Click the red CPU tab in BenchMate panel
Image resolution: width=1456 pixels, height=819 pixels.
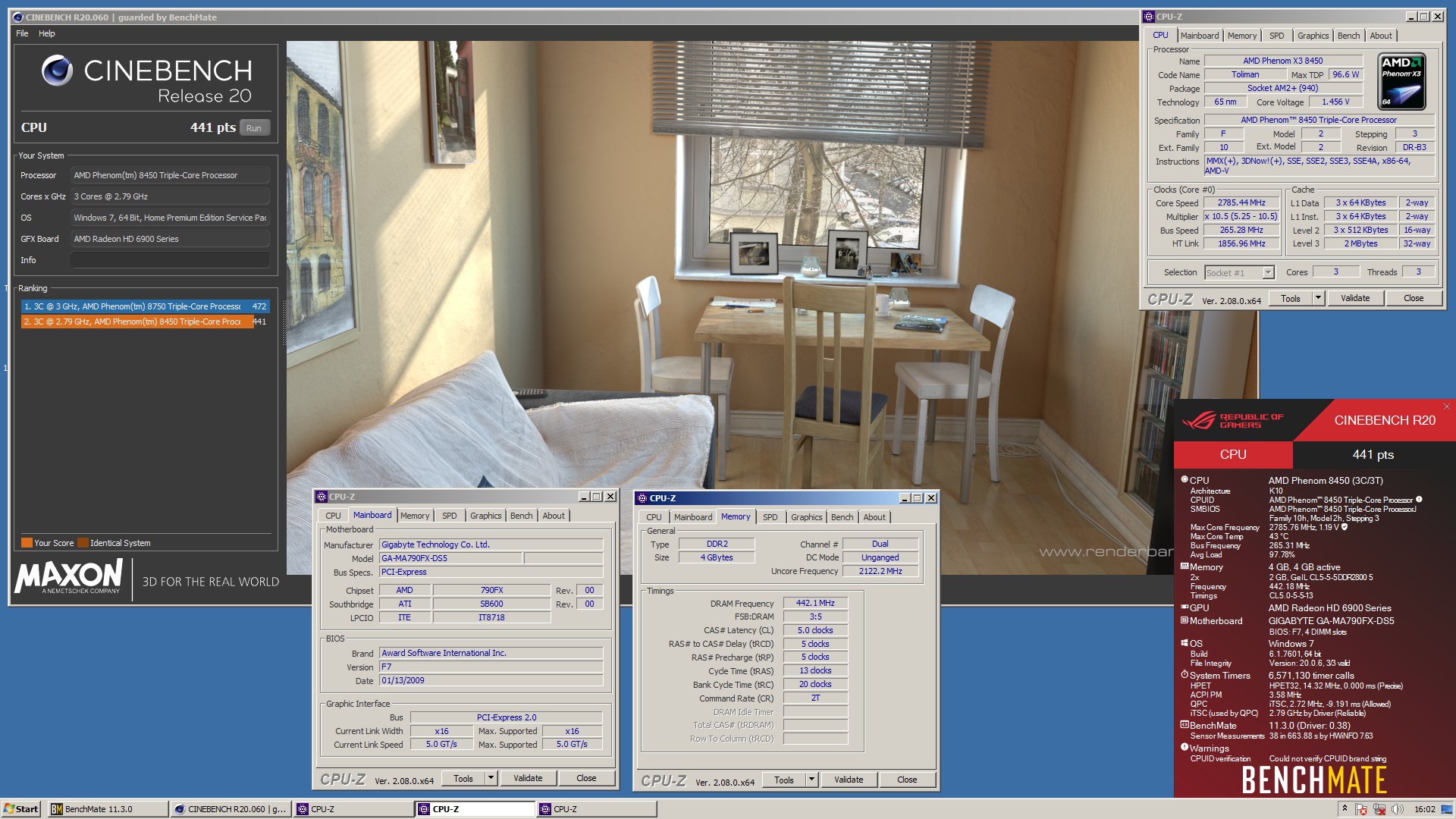coord(1233,454)
